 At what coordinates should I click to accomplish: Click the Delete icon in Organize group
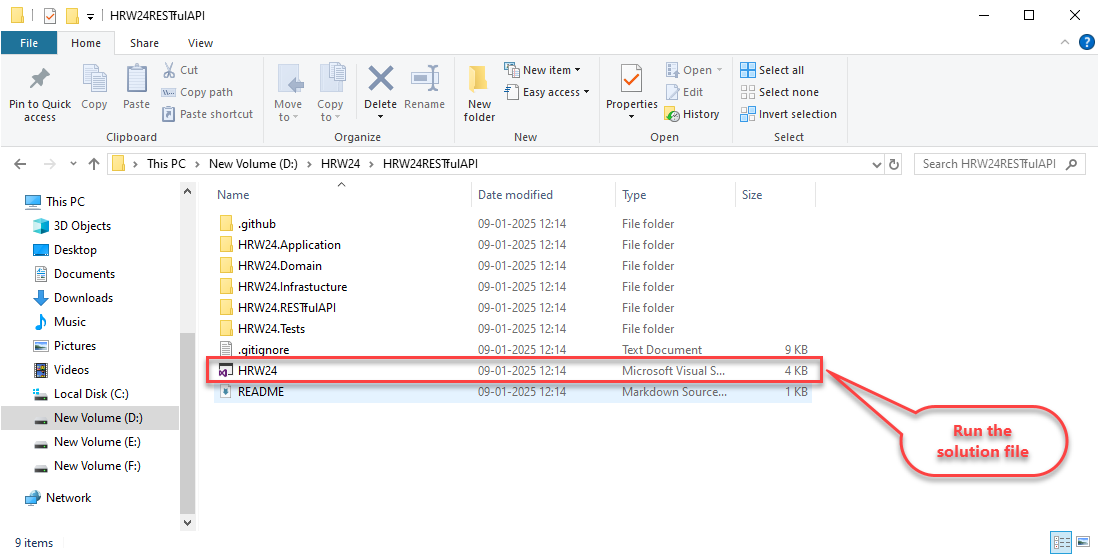tap(380, 80)
